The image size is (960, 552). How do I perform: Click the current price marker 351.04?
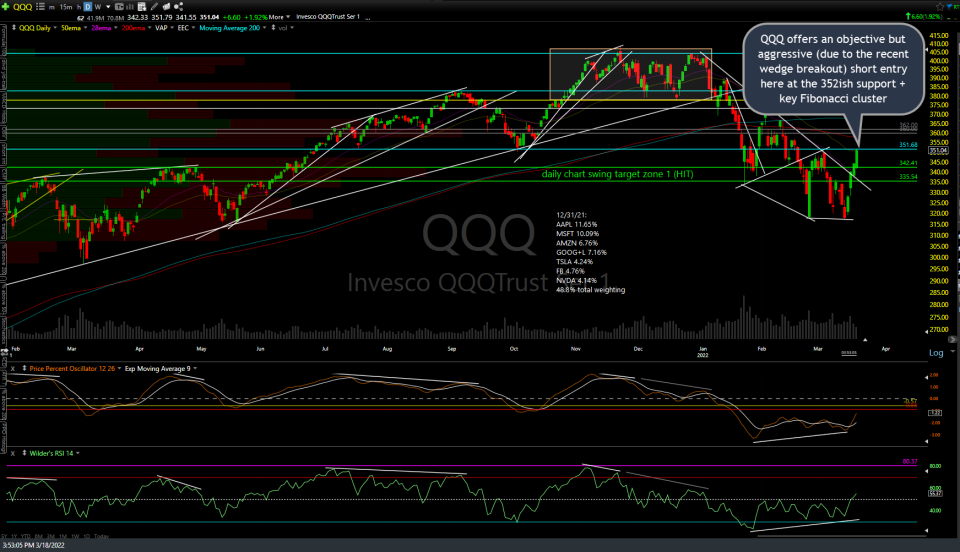click(938, 151)
